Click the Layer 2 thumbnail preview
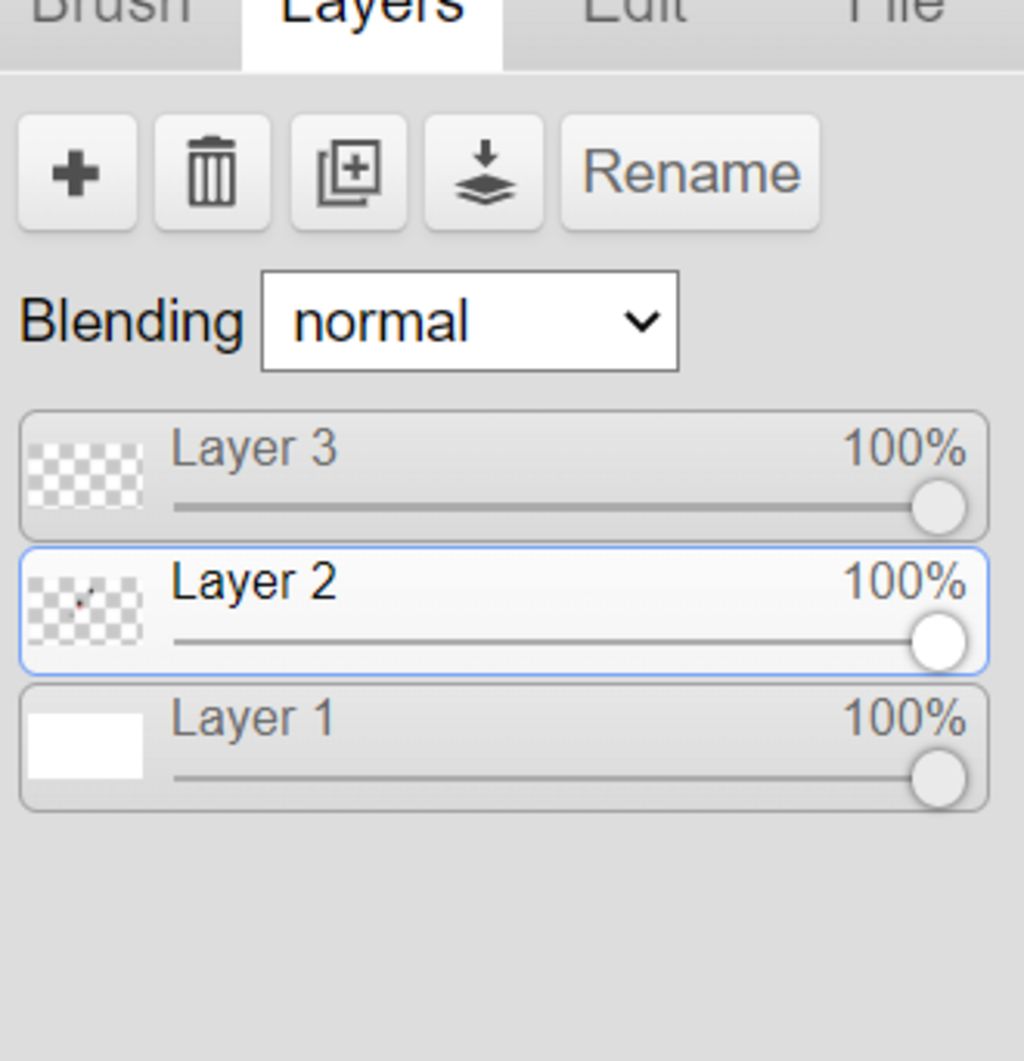 [85, 611]
